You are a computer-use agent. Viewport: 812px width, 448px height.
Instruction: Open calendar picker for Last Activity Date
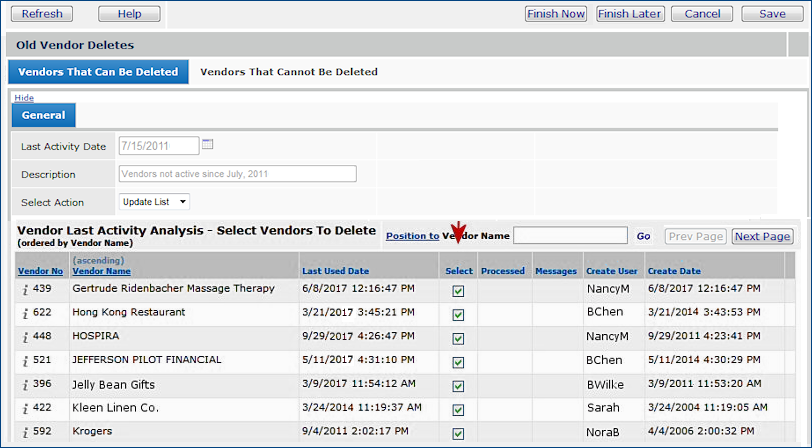(208, 145)
